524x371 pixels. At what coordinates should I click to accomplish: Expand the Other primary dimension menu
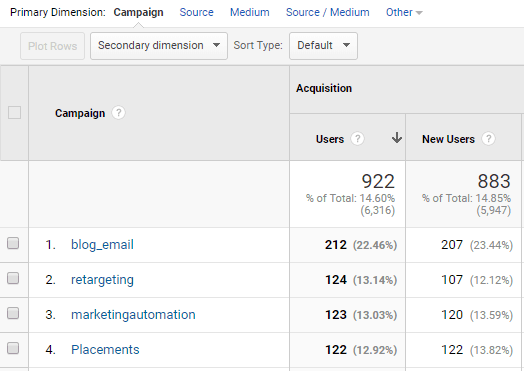pyautogui.click(x=404, y=12)
